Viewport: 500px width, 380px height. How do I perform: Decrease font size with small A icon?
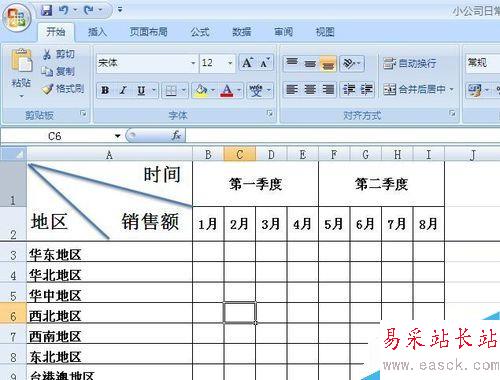pyautogui.click(x=265, y=63)
